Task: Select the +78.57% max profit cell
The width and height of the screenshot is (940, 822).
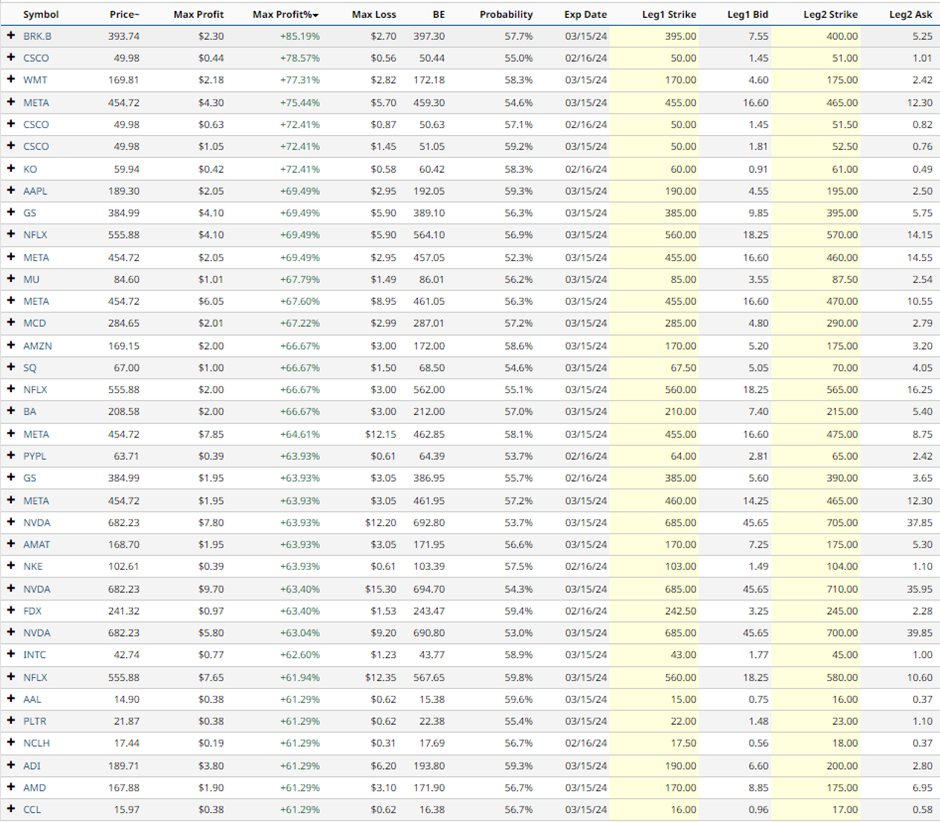Action: point(300,58)
